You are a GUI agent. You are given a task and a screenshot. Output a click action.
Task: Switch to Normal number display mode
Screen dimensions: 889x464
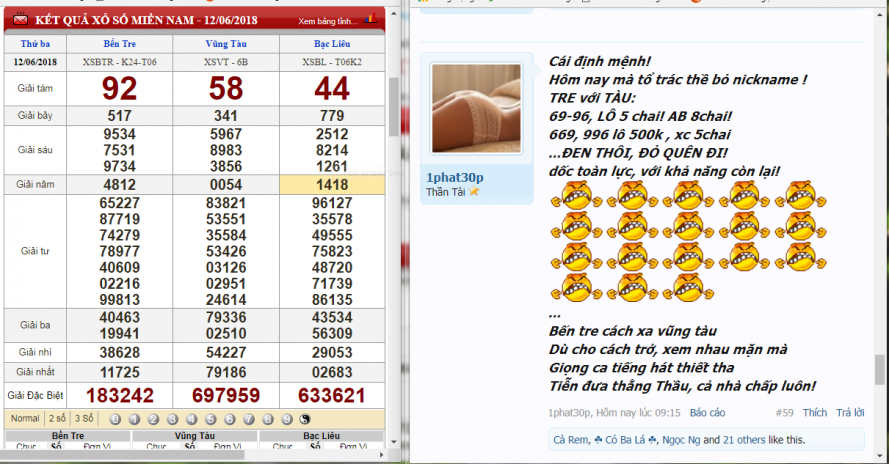25,418
